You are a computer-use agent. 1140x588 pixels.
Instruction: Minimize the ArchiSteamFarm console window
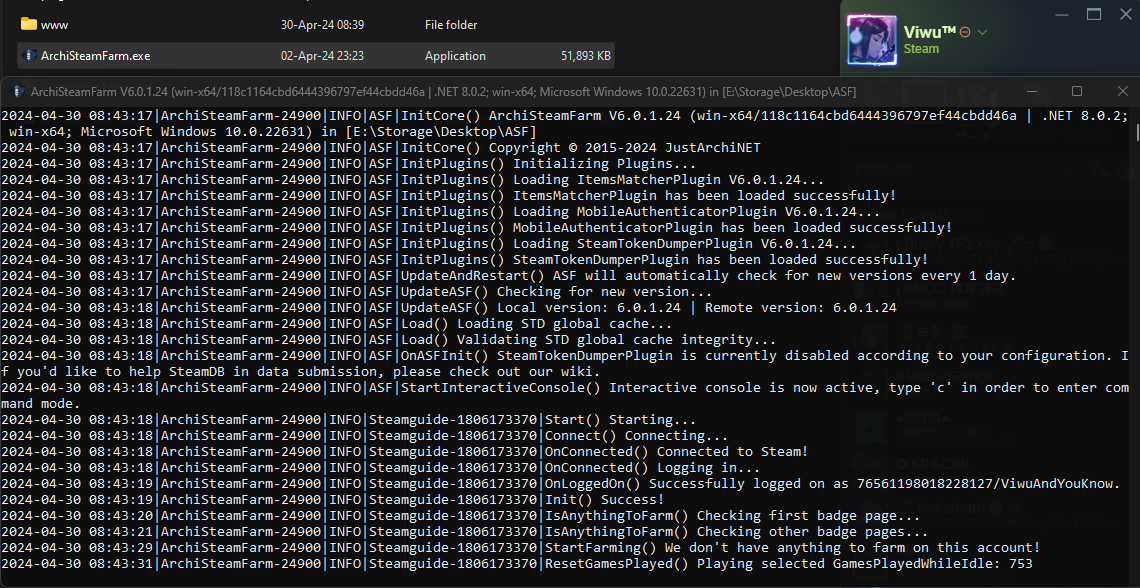coord(1032,92)
